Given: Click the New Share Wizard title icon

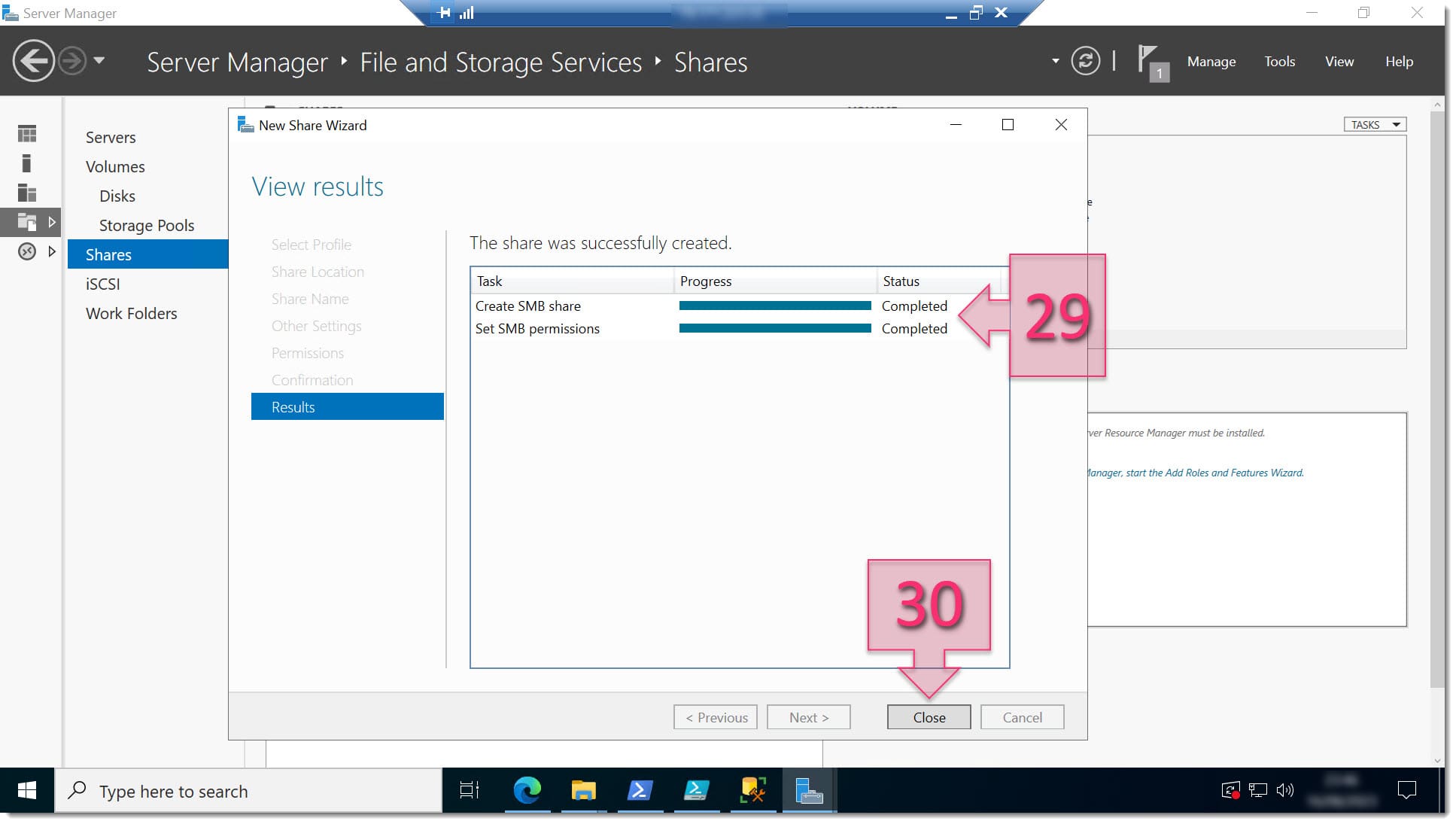Looking at the screenshot, I should point(246,125).
